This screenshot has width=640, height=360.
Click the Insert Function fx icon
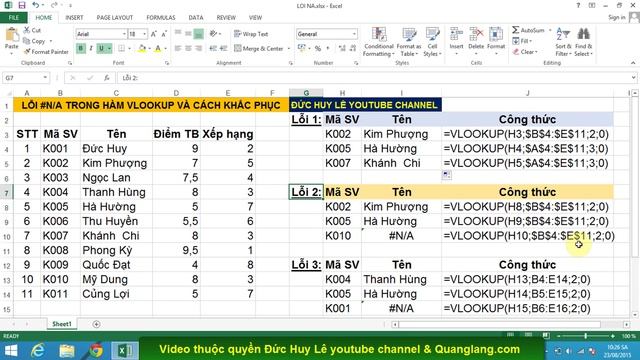(107, 78)
